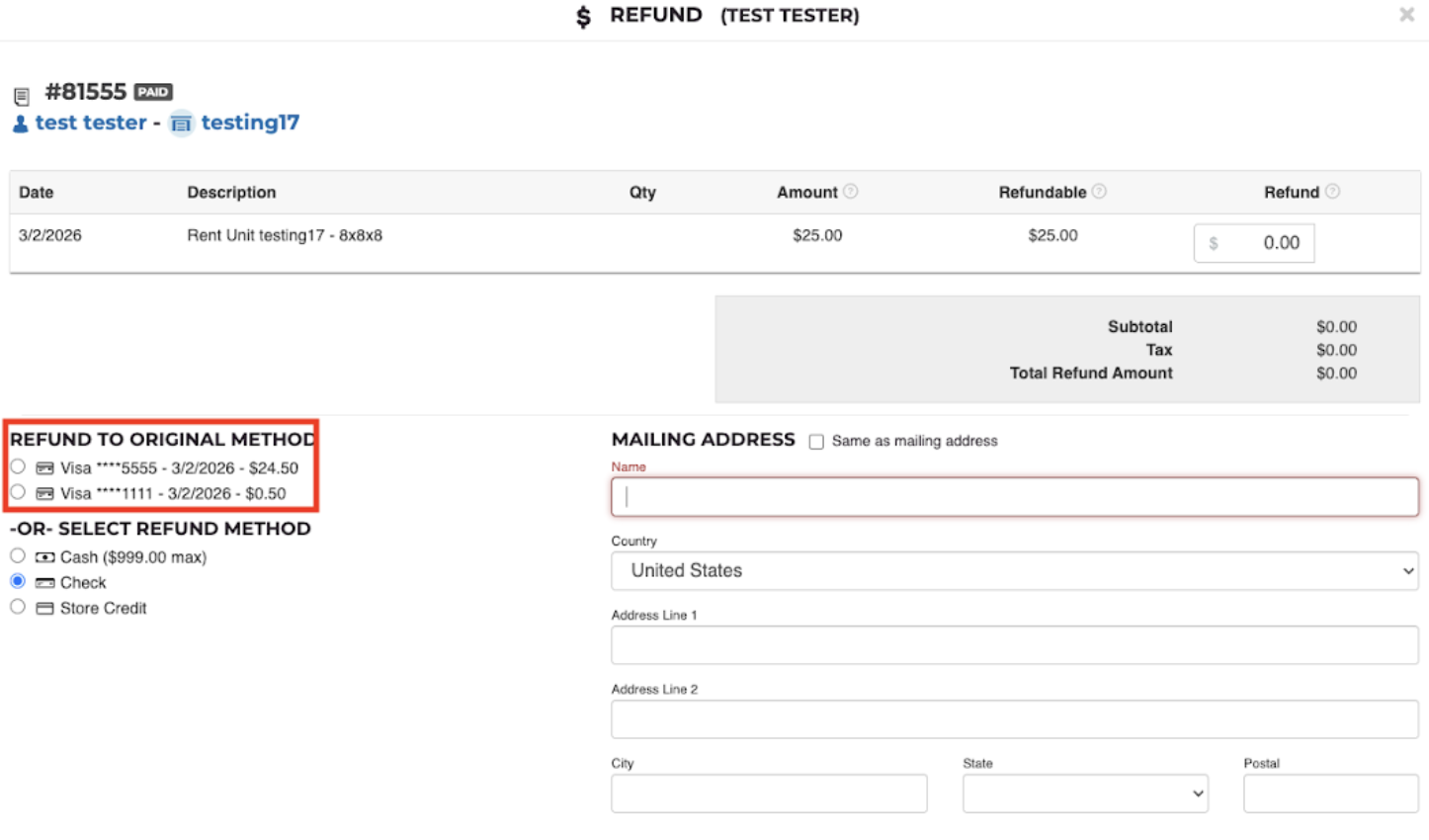
Task: Click the Refund column help icon
Action: click(x=1332, y=192)
